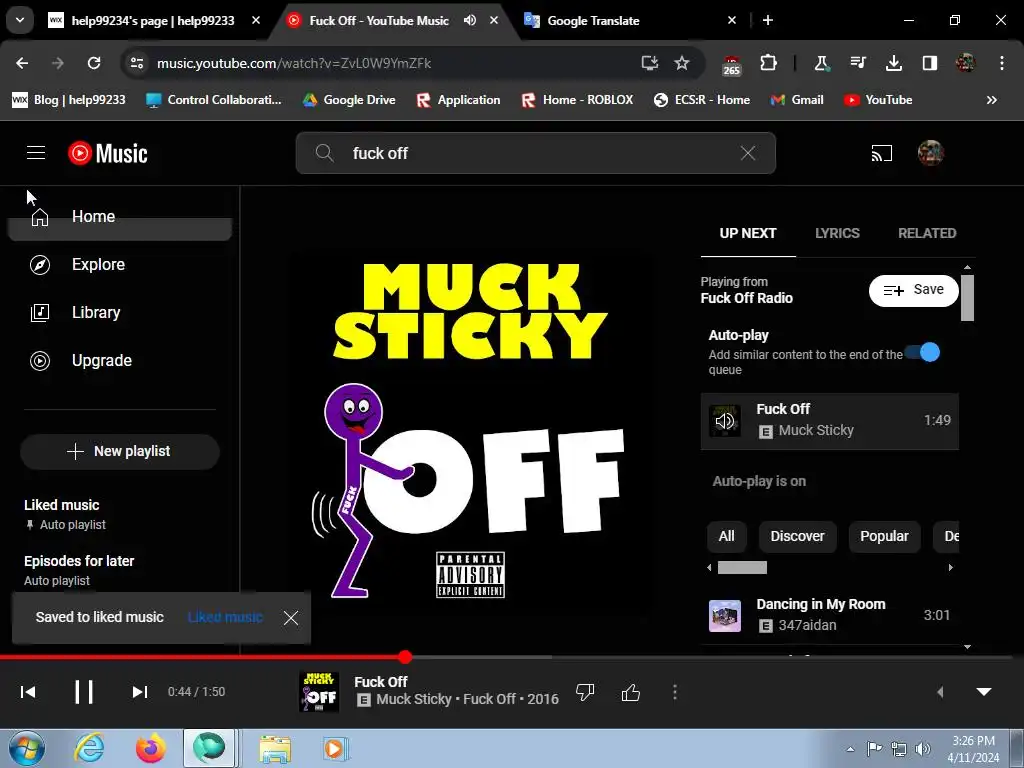Viewport: 1024px width, 768px height.
Task: Click the queue vertical scrollbar thumb
Action: click(x=967, y=298)
